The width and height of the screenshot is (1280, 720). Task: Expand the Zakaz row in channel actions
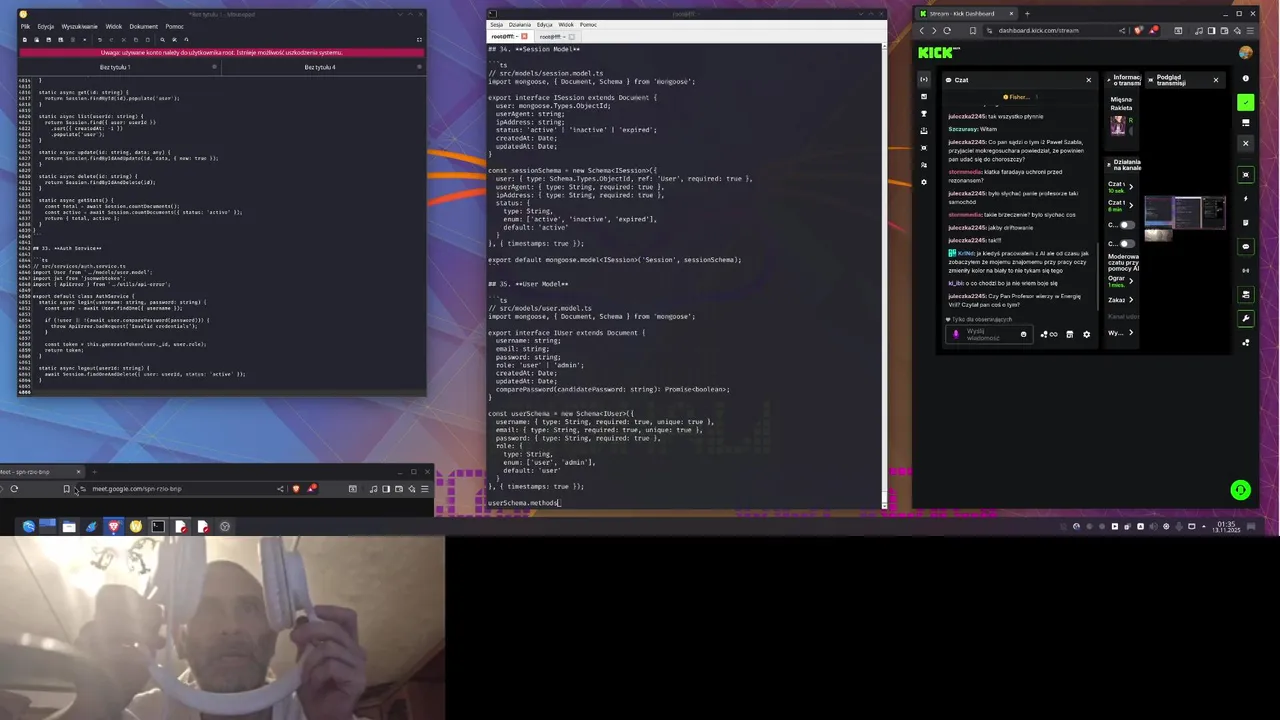pyautogui.click(x=1121, y=300)
